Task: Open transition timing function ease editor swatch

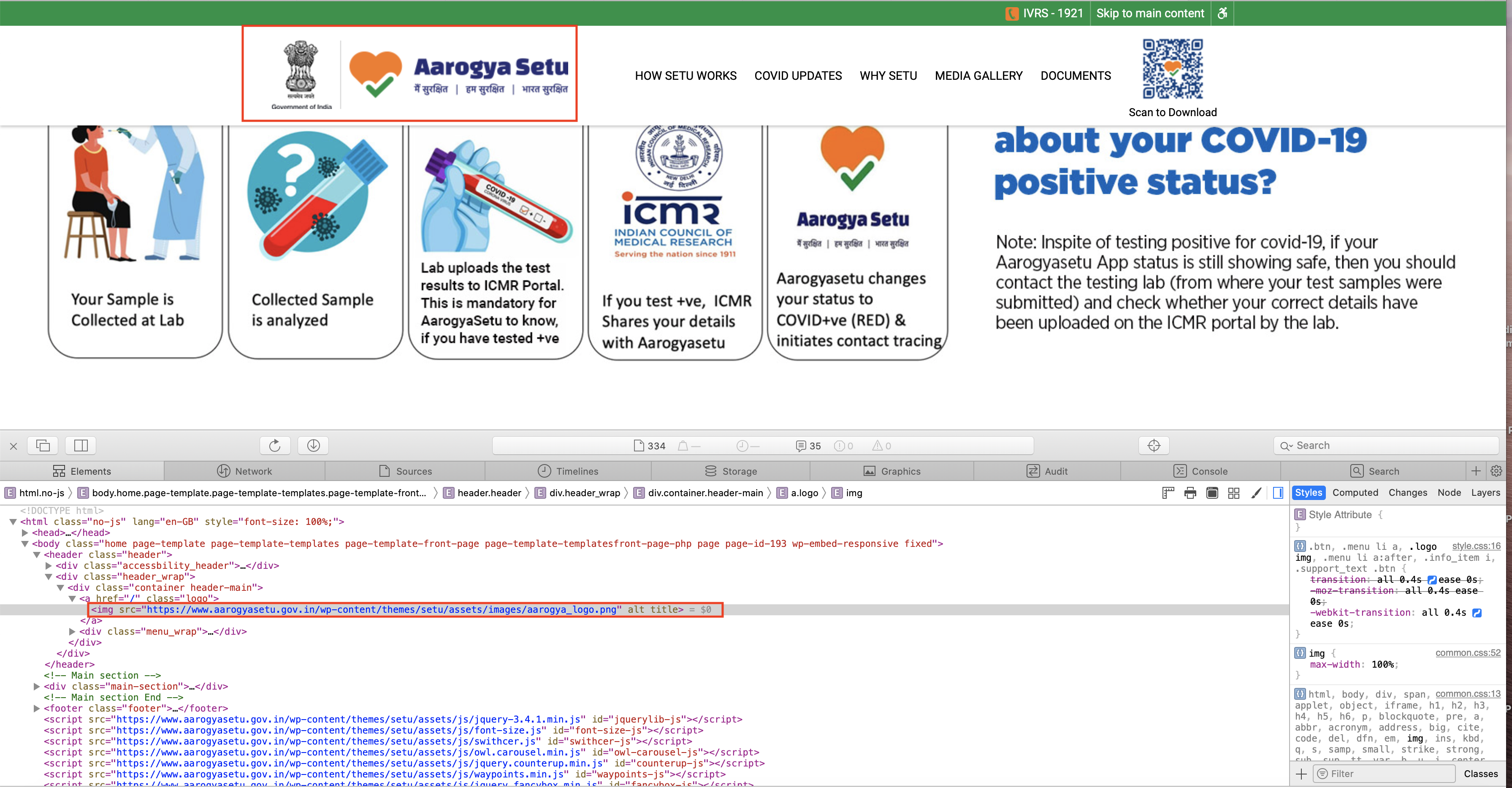Action: point(1431,580)
